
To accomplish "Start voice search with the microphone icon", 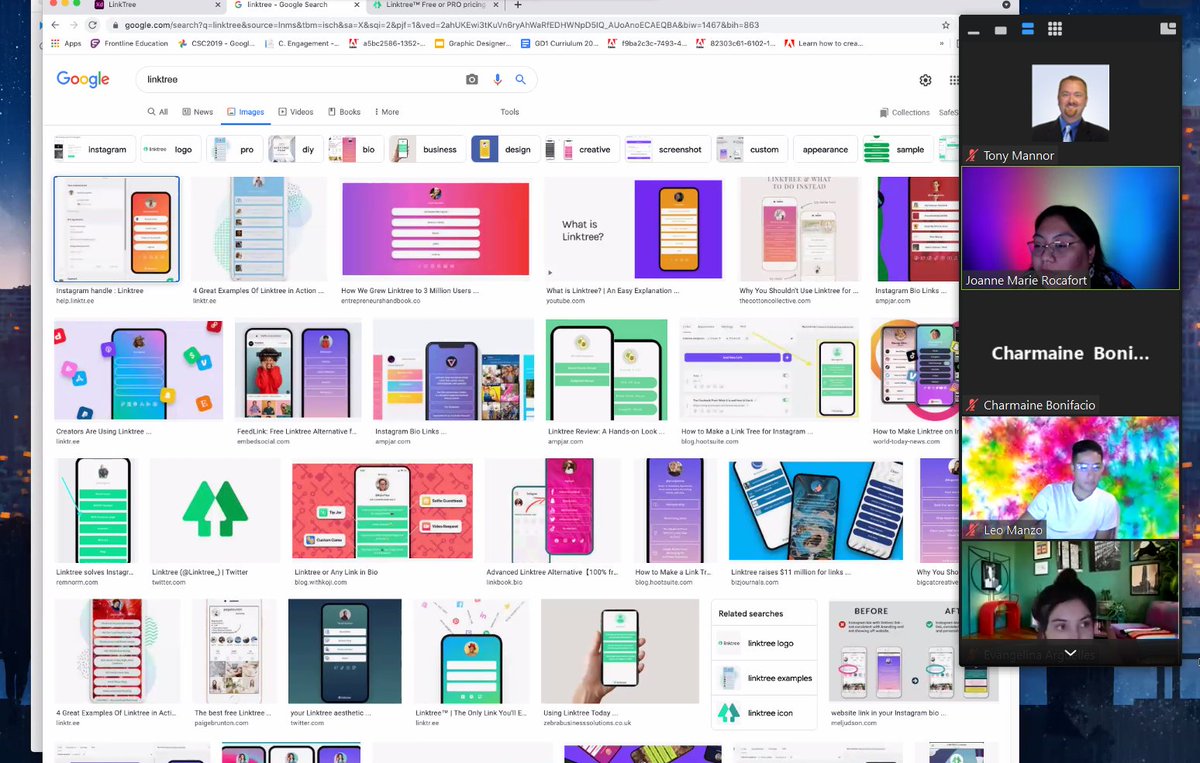I will point(497,79).
